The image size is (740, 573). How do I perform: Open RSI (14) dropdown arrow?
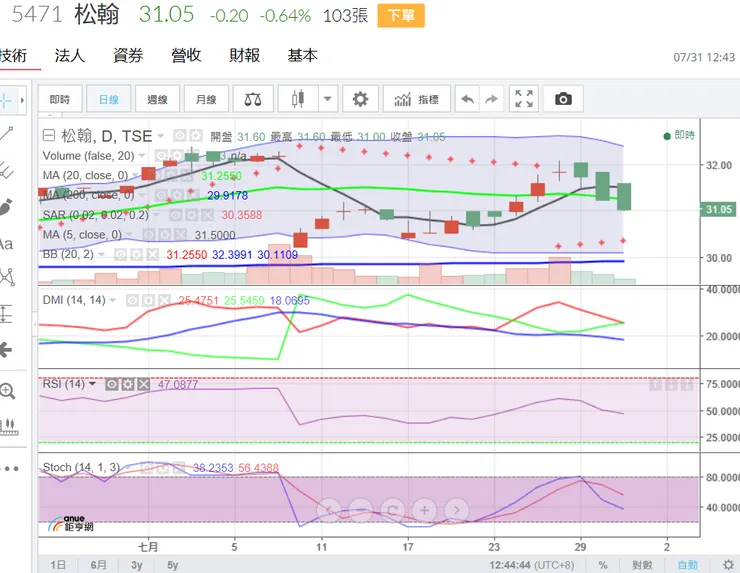click(92, 384)
